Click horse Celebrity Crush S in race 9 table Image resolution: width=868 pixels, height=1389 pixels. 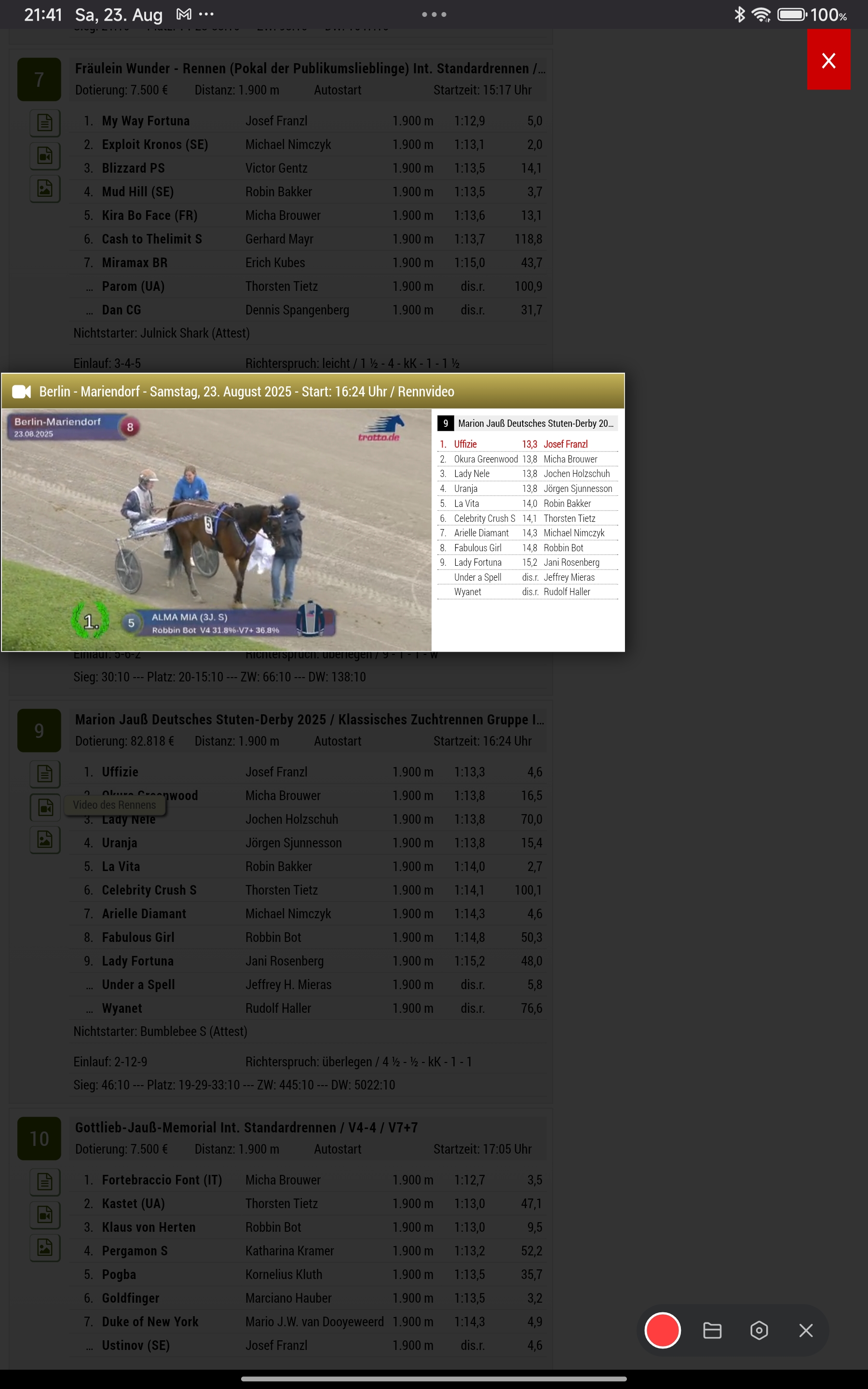click(x=149, y=890)
